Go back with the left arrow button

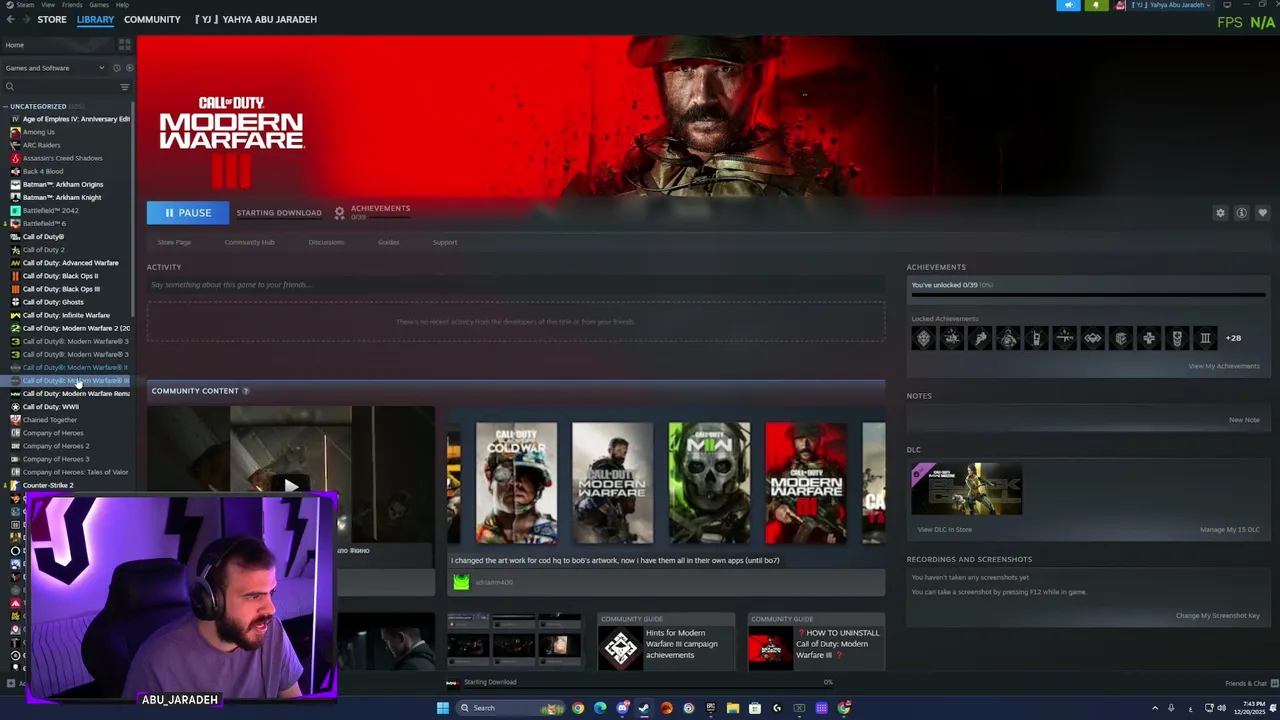coord(10,19)
